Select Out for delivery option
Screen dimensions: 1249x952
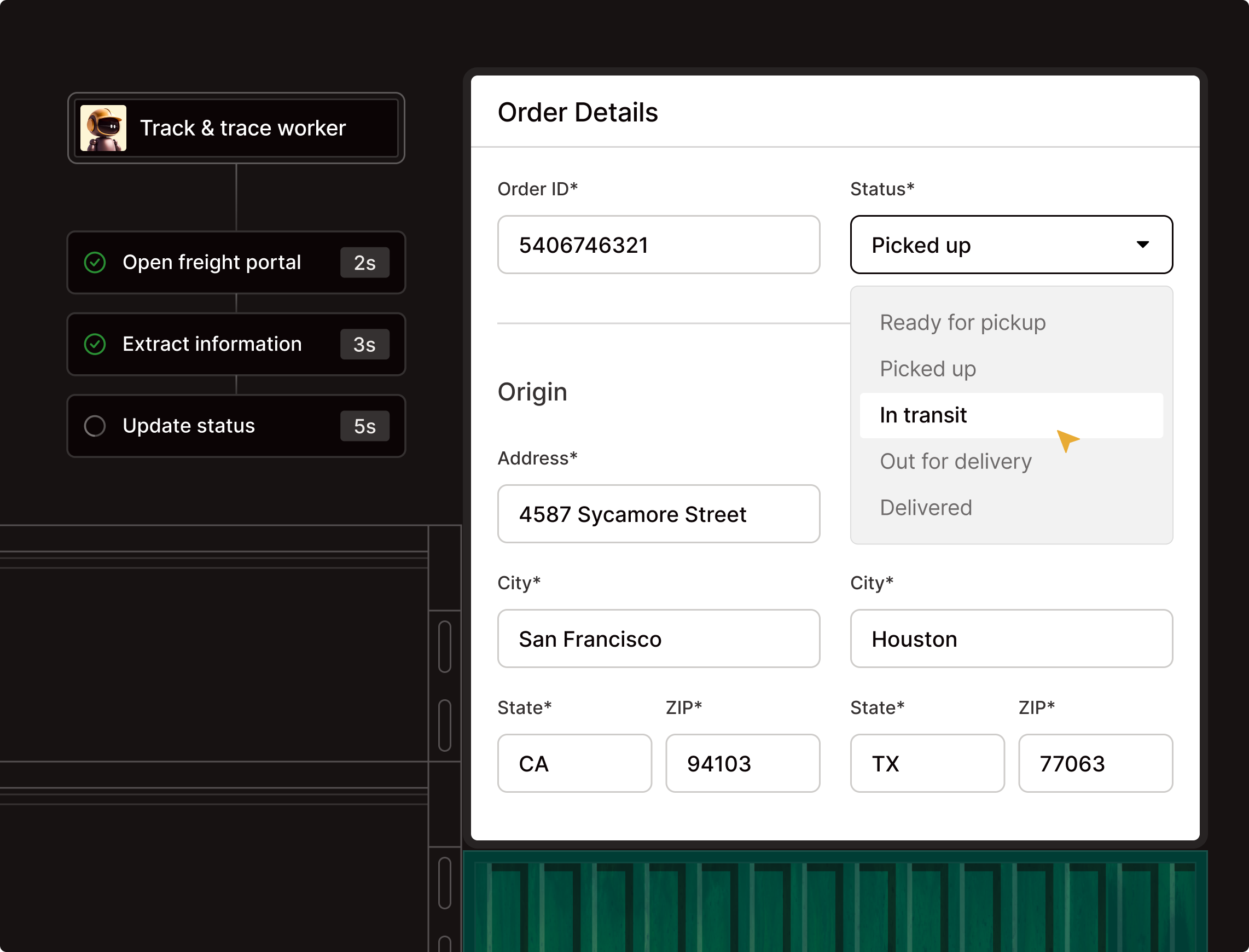pyautogui.click(x=955, y=461)
